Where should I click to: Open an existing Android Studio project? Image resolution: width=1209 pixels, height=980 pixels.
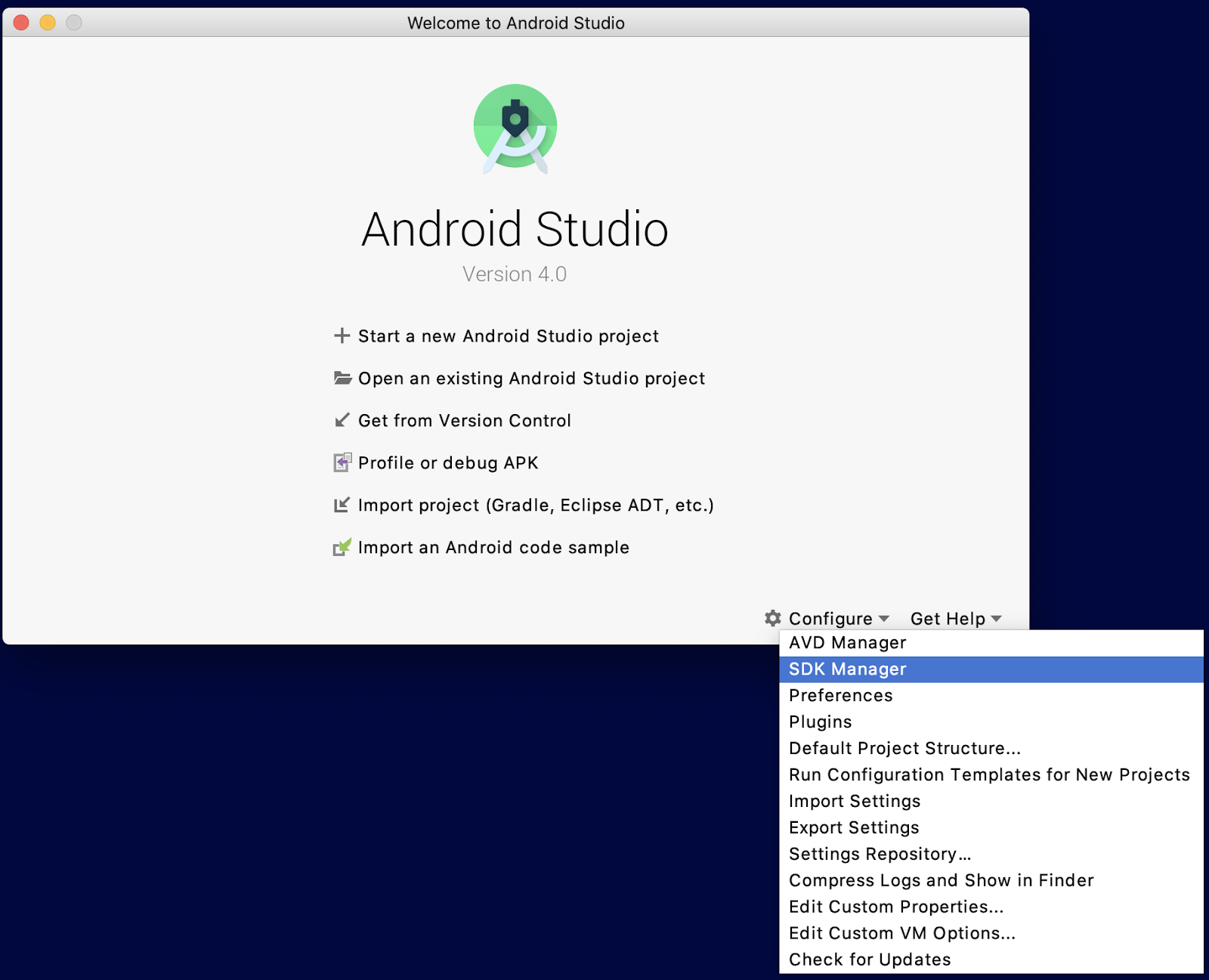[x=531, y=379]
